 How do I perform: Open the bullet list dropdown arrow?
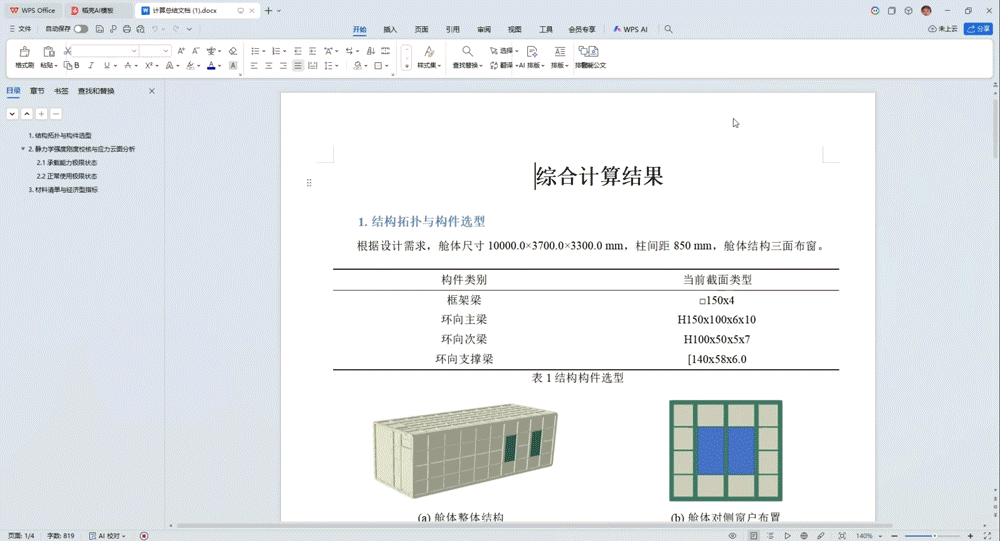263,51
